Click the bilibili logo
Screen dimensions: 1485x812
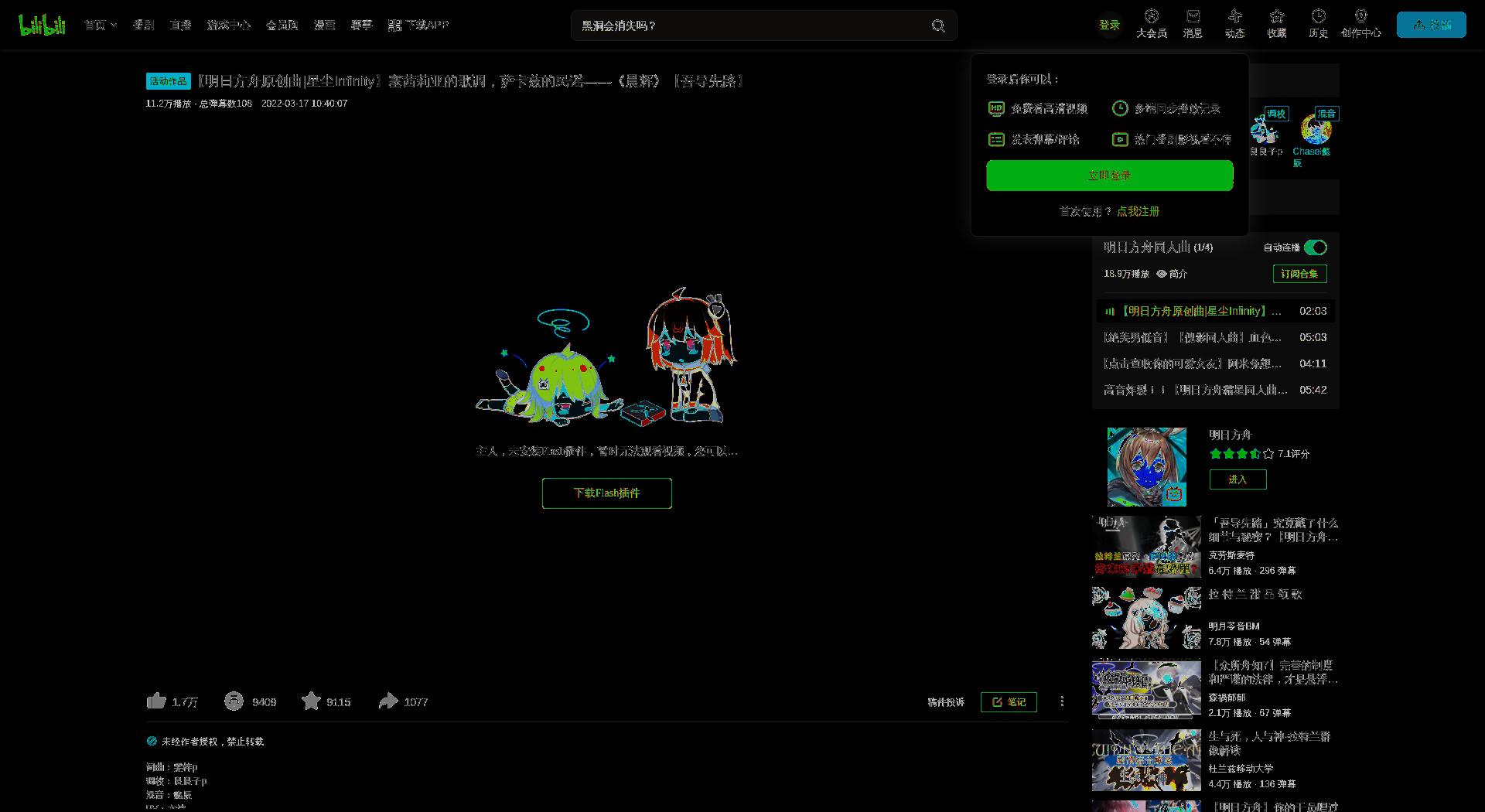pyautogui.click(x=42, y=25)
